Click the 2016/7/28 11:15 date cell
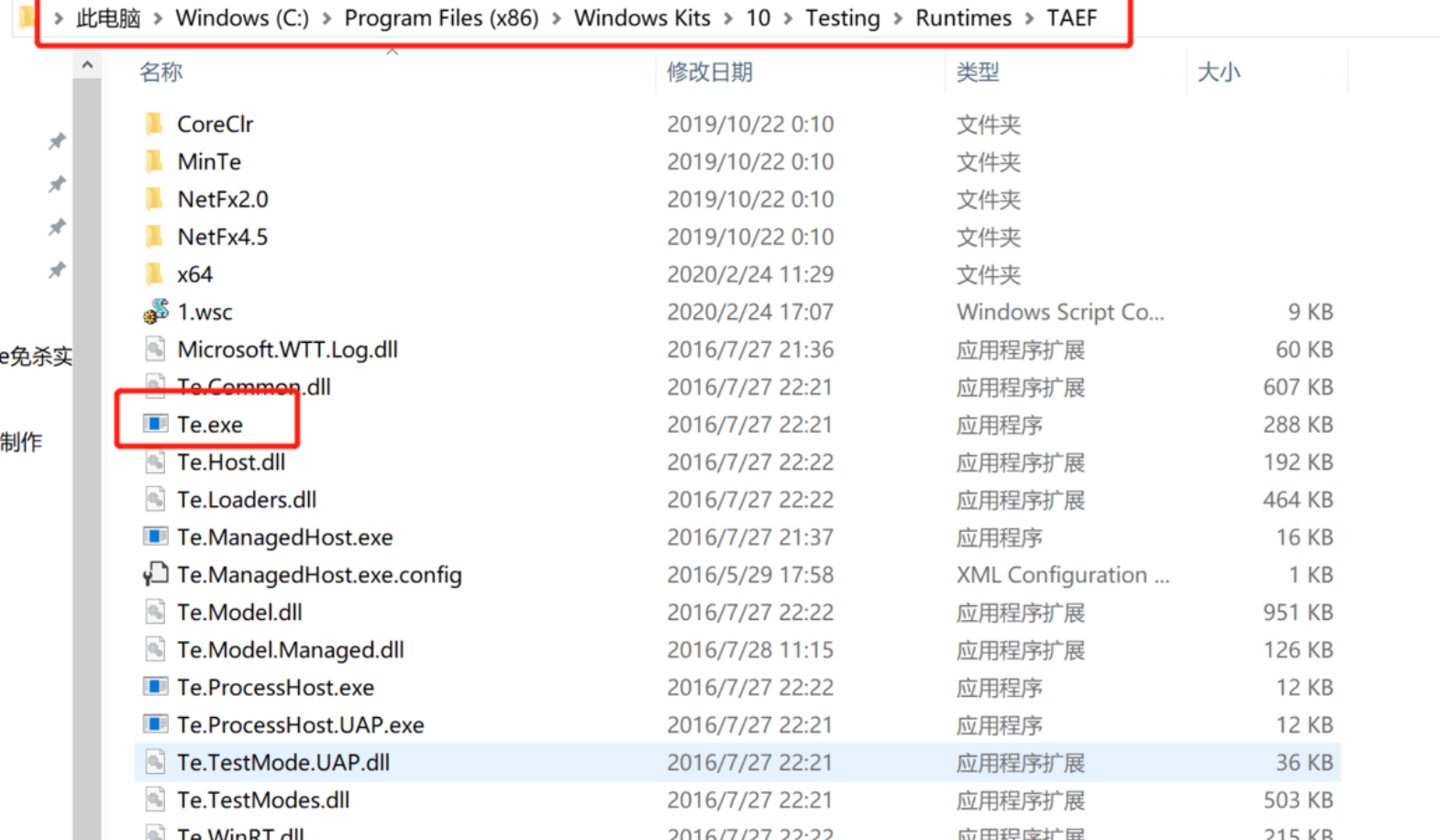Viewport: 1440px width, 840px height. click(750, 649)
